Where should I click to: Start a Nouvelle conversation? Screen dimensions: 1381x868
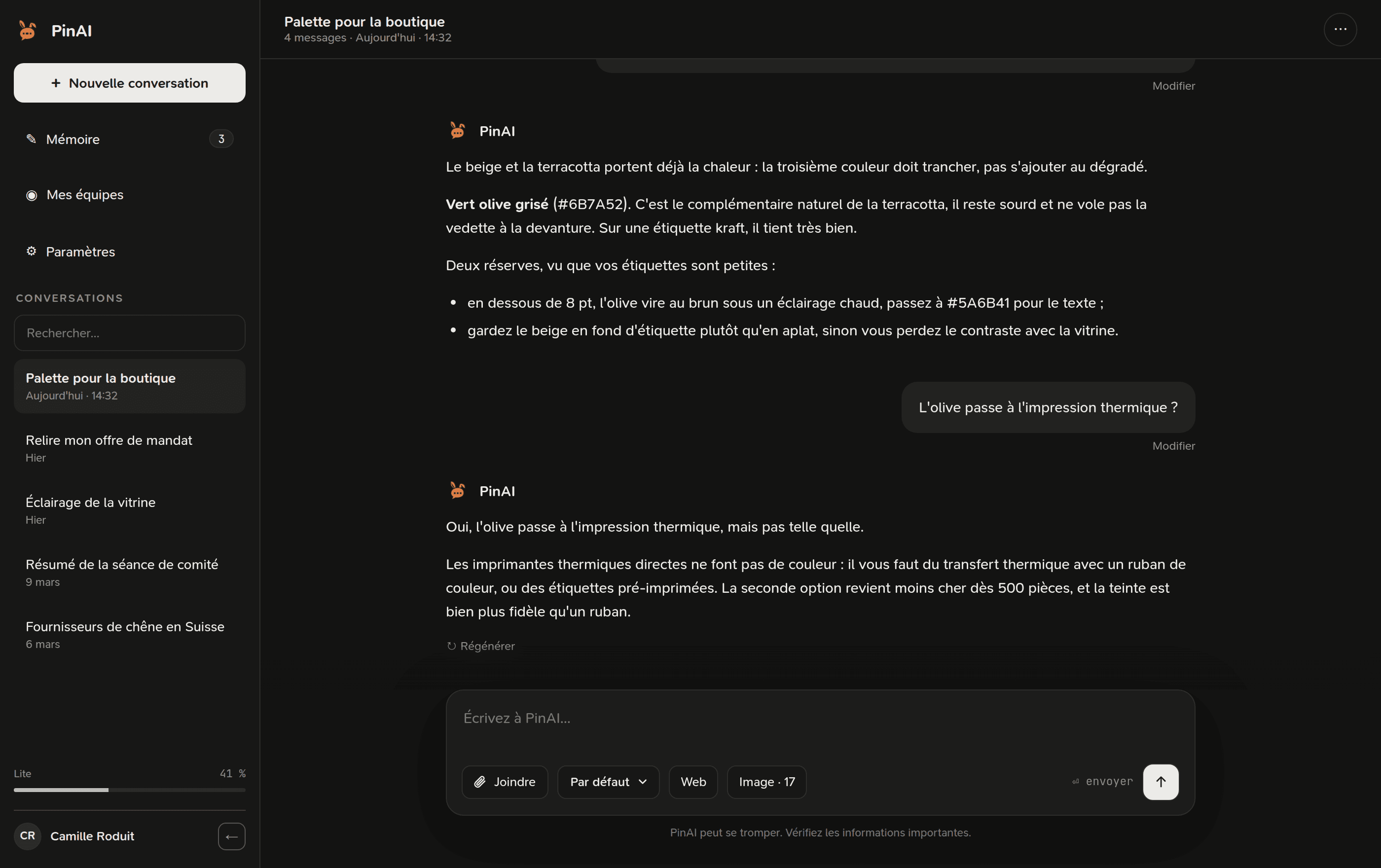130,82
